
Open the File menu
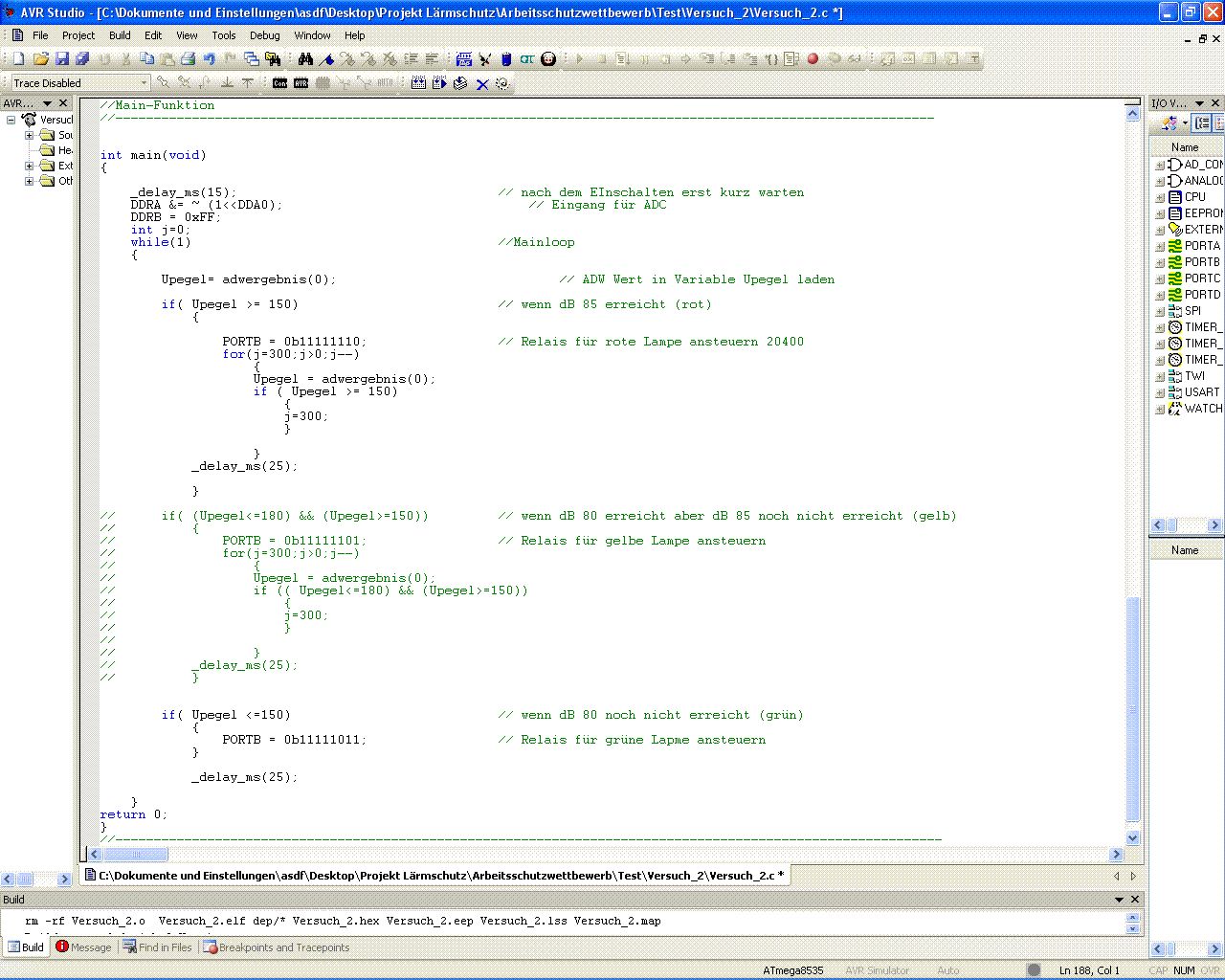click(40, 35)
